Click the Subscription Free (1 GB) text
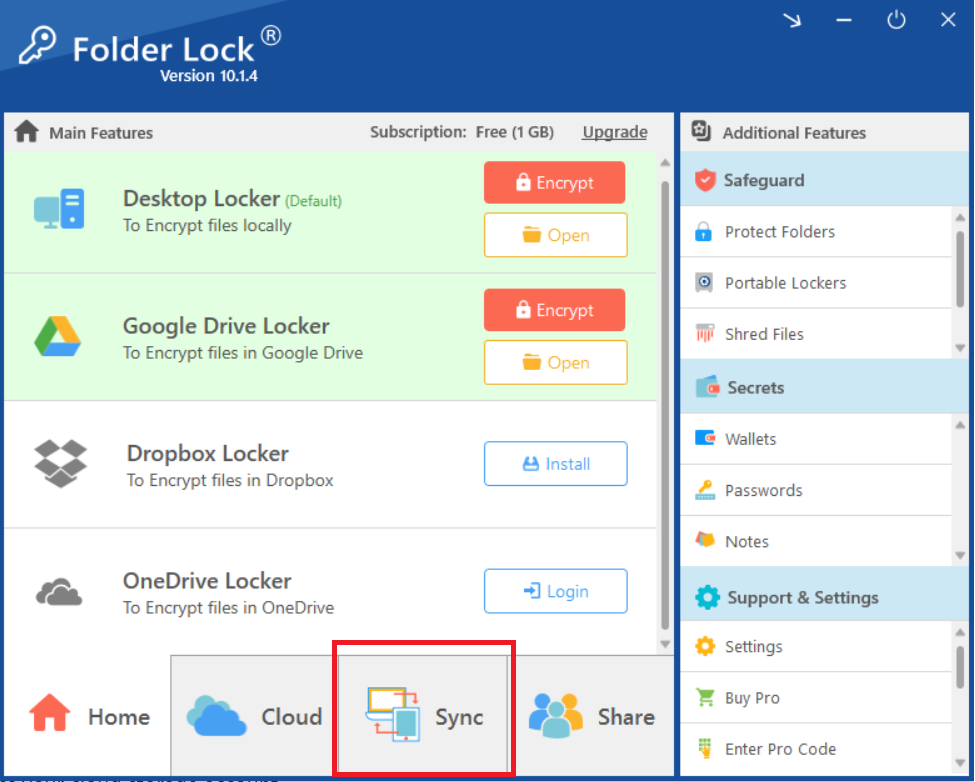The height and width of the screenshot is (782, 975). [461, 132]
